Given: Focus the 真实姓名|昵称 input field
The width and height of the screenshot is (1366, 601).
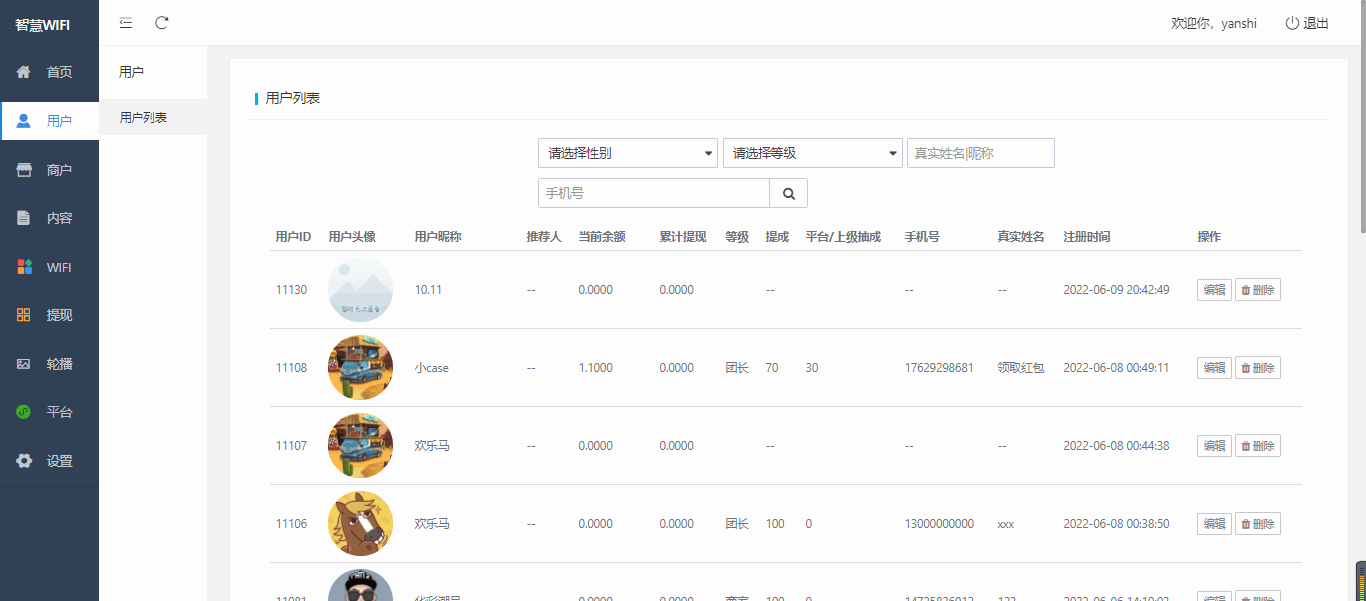Looking at the screenshot, I should click(x=981, y=153).
